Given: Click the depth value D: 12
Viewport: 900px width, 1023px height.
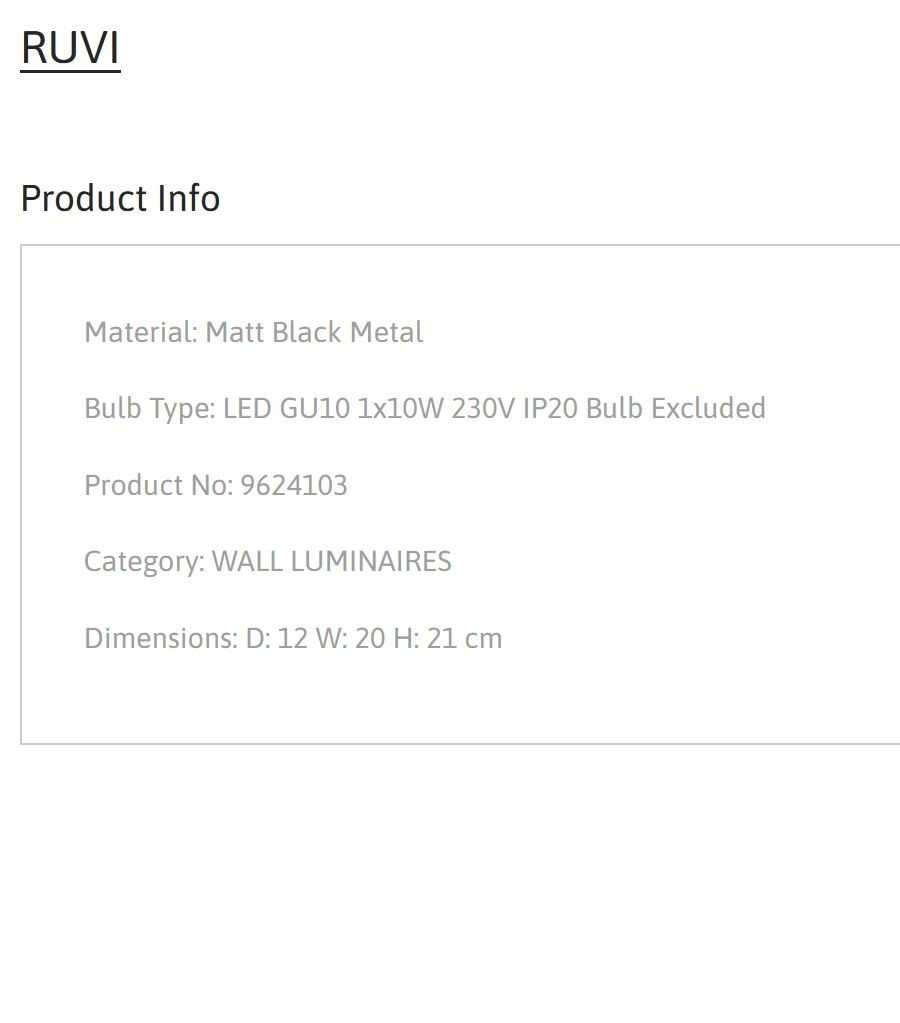Looking at the screenshot, I should [x=277, y=638].
